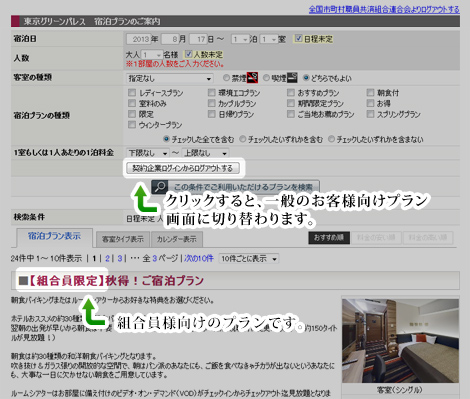Check the 限定 plan checkbox
Image resolution: width=470 pixels, height=399 pixels.
[x=132, y=114]
